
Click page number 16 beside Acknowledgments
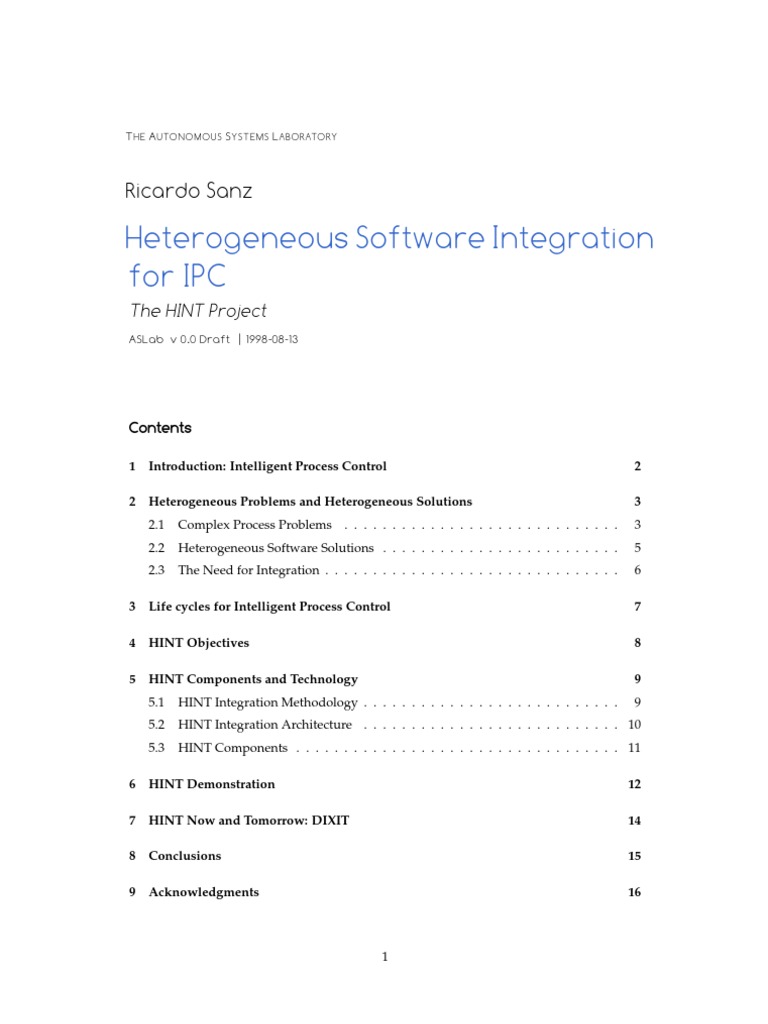click(x=634, y=892)
